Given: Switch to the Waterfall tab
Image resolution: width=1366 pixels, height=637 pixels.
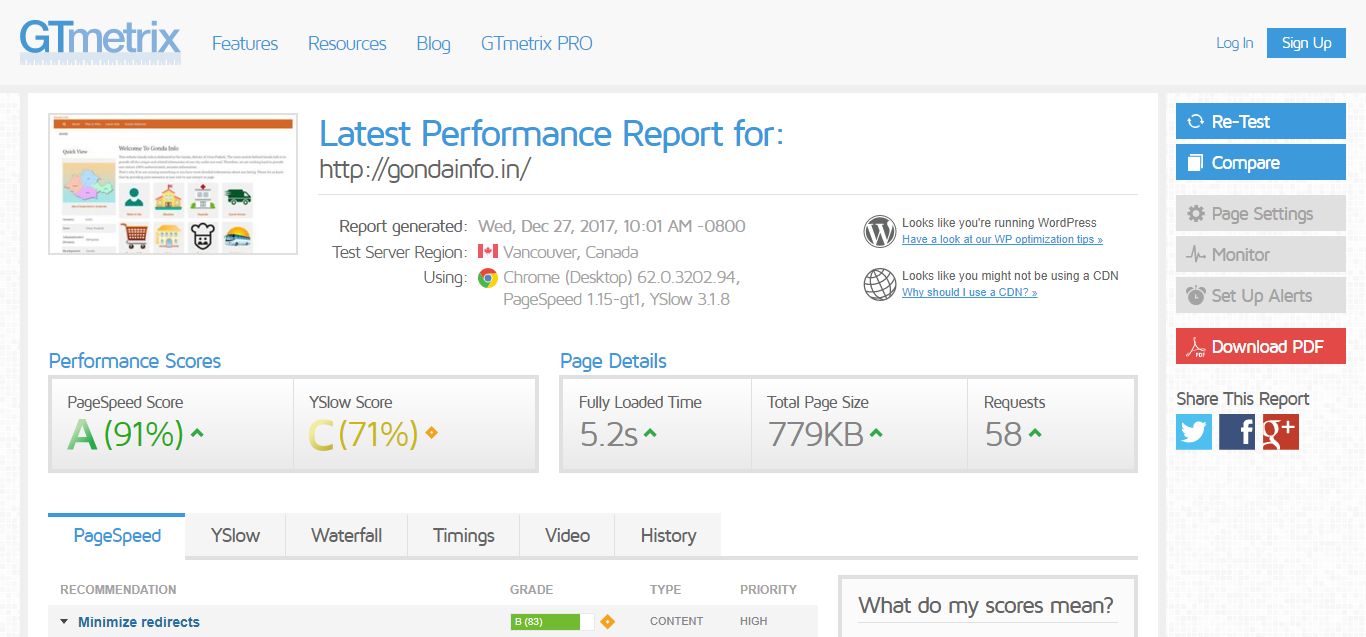Looking at the screenshot, I should (346, 535).
